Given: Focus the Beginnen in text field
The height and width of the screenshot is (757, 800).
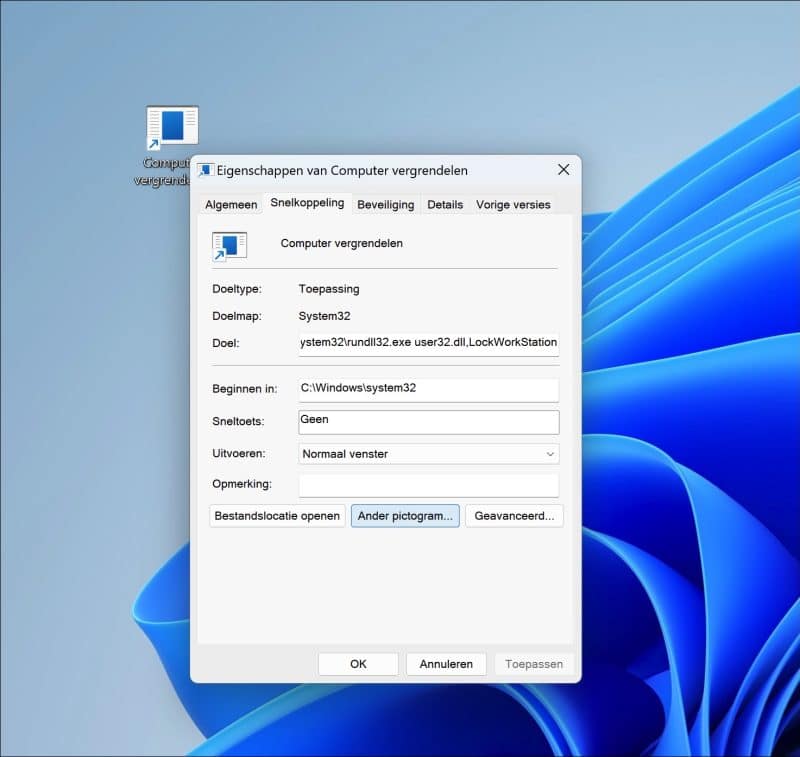Looking at the screenshot, I should (428, 388).
